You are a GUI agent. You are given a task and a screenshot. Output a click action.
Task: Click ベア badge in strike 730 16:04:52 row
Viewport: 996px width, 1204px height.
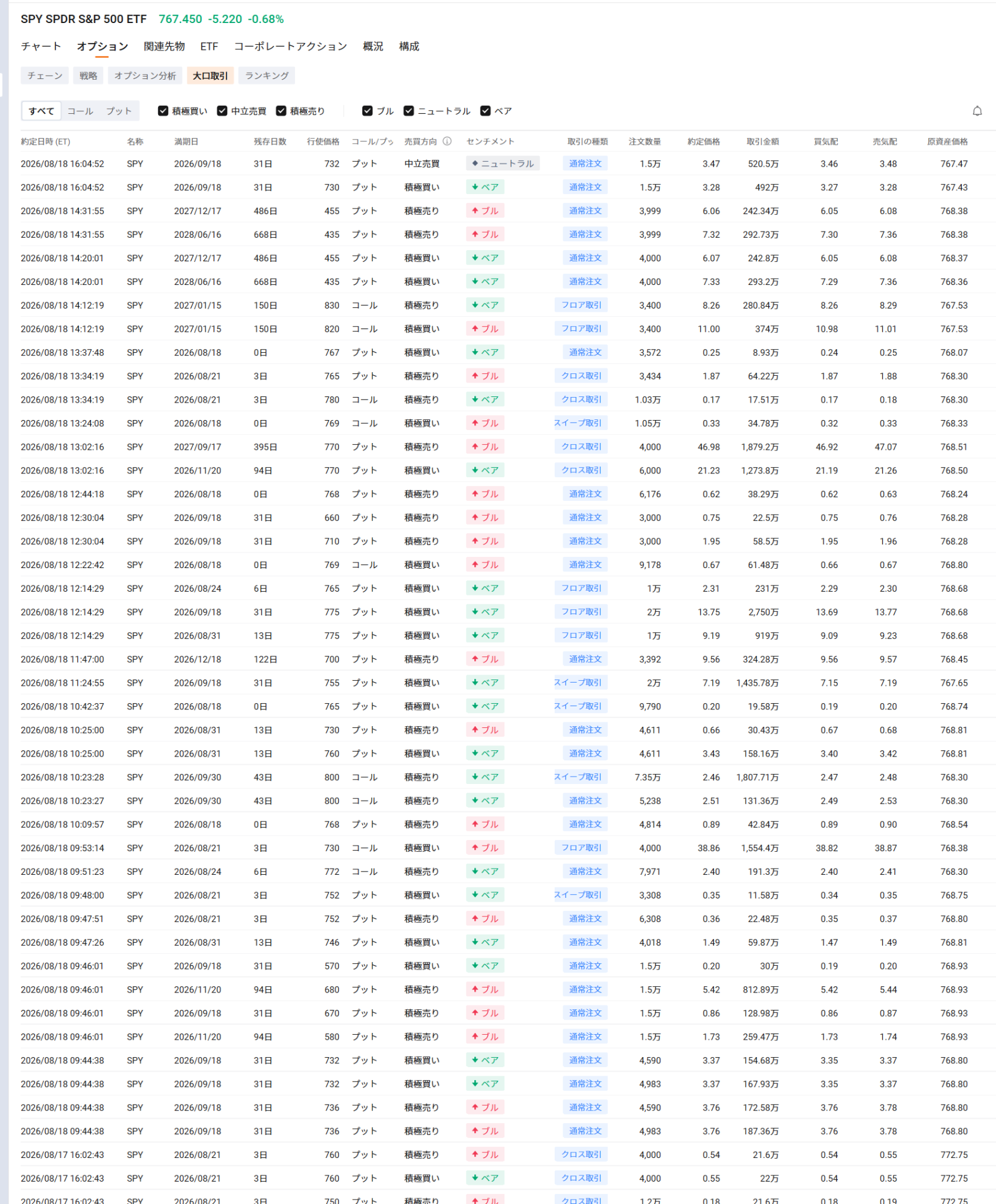click(x=485, y=187)
